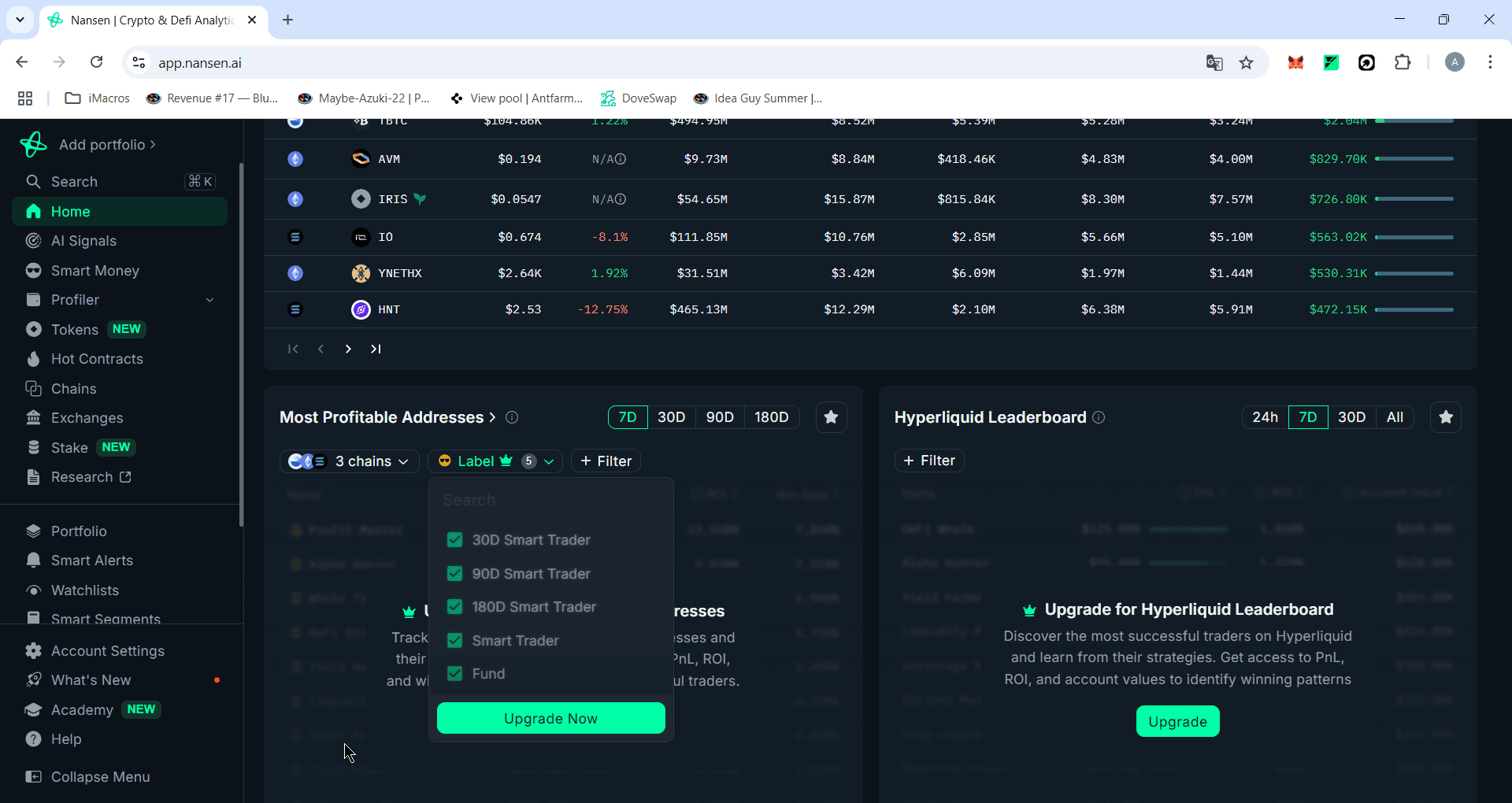Click the Help question mark icon
The image size is (1512, 803).
click(x=33, y=739)
